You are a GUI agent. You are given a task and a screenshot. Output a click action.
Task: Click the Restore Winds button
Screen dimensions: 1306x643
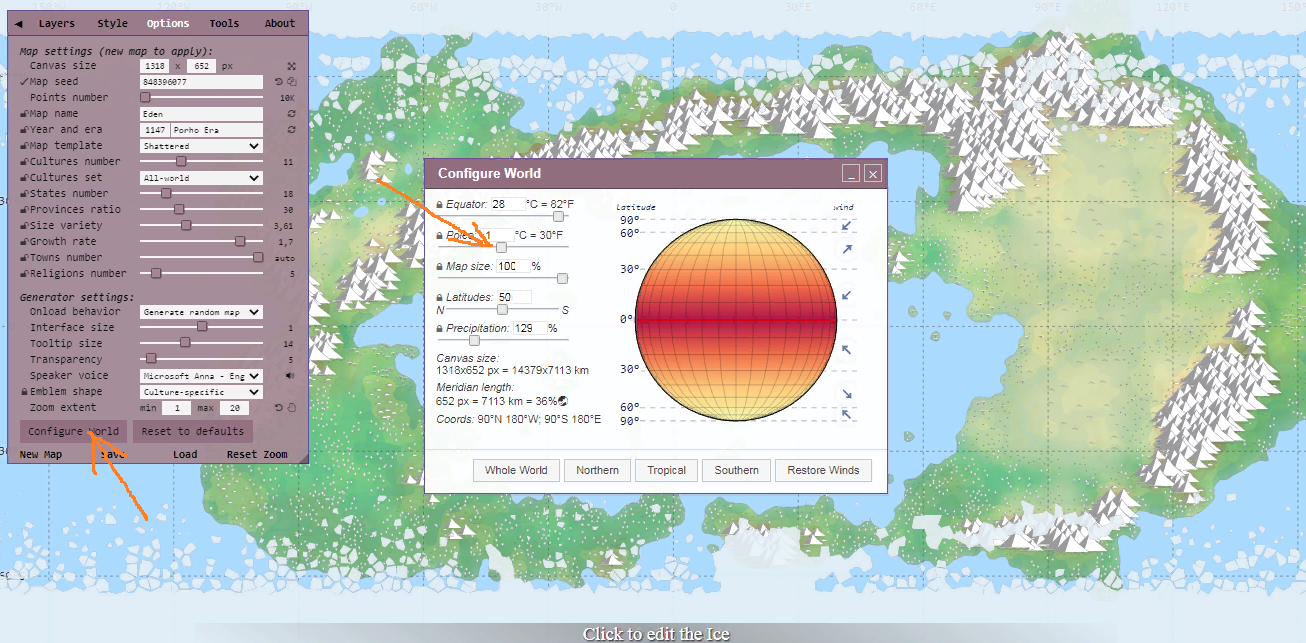pos(823,470)
